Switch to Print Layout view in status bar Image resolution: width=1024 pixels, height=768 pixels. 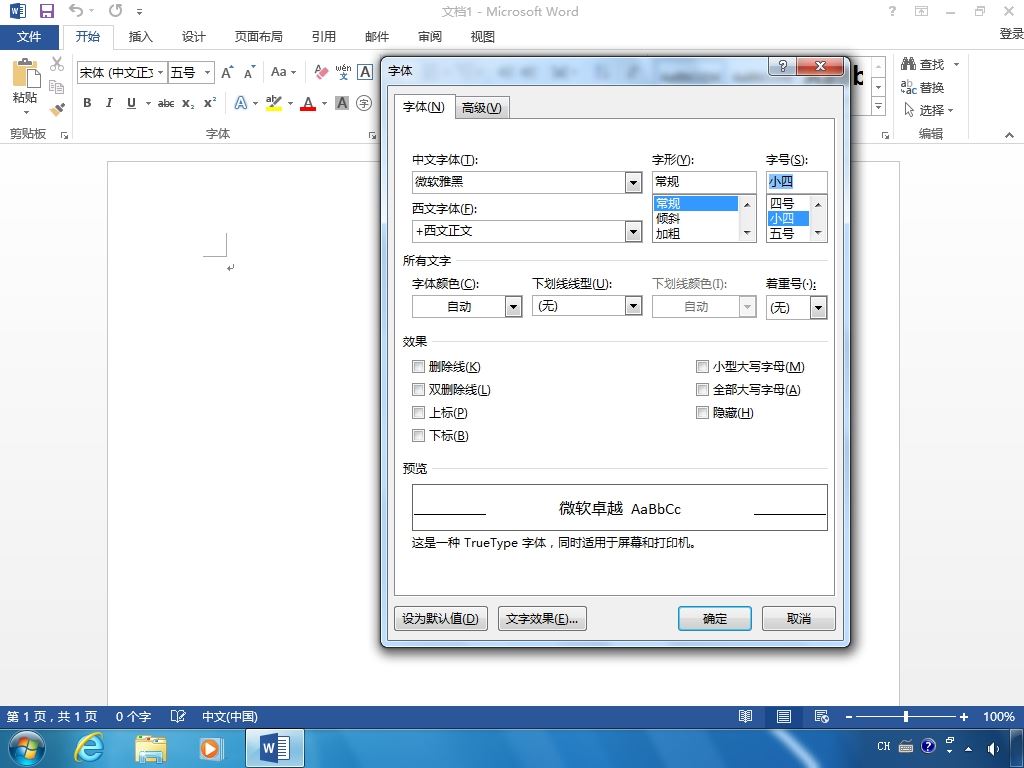click(784, 716)
